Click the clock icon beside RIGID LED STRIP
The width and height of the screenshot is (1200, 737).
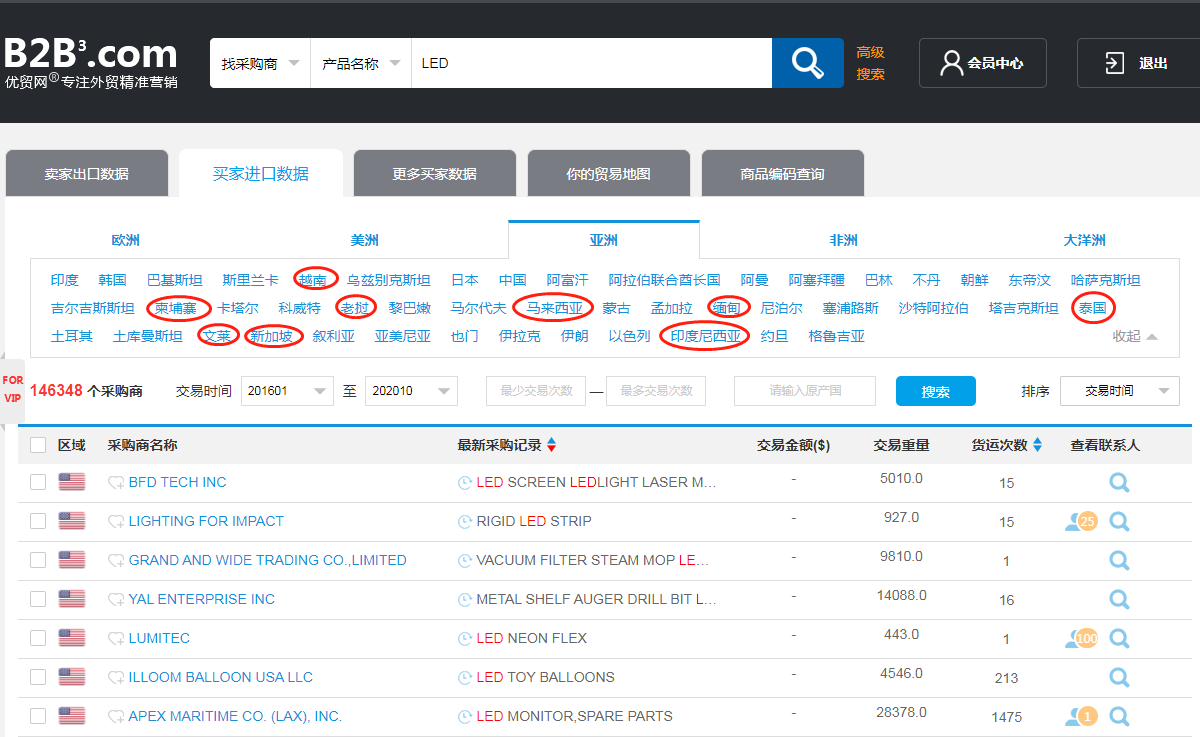tap(465, 522)
